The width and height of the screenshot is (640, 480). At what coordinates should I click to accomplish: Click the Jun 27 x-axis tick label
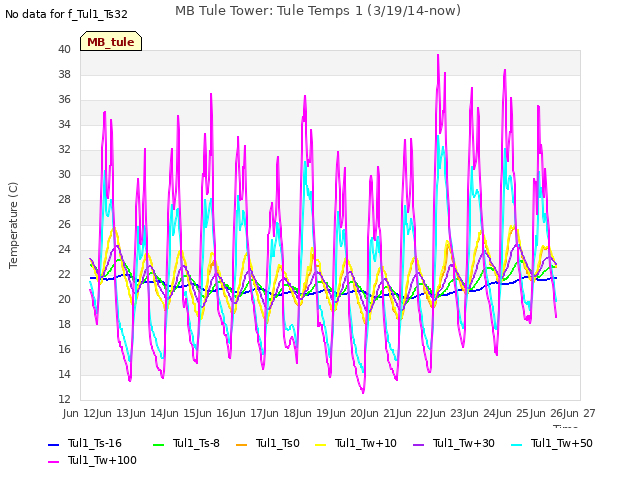(580, 413)
